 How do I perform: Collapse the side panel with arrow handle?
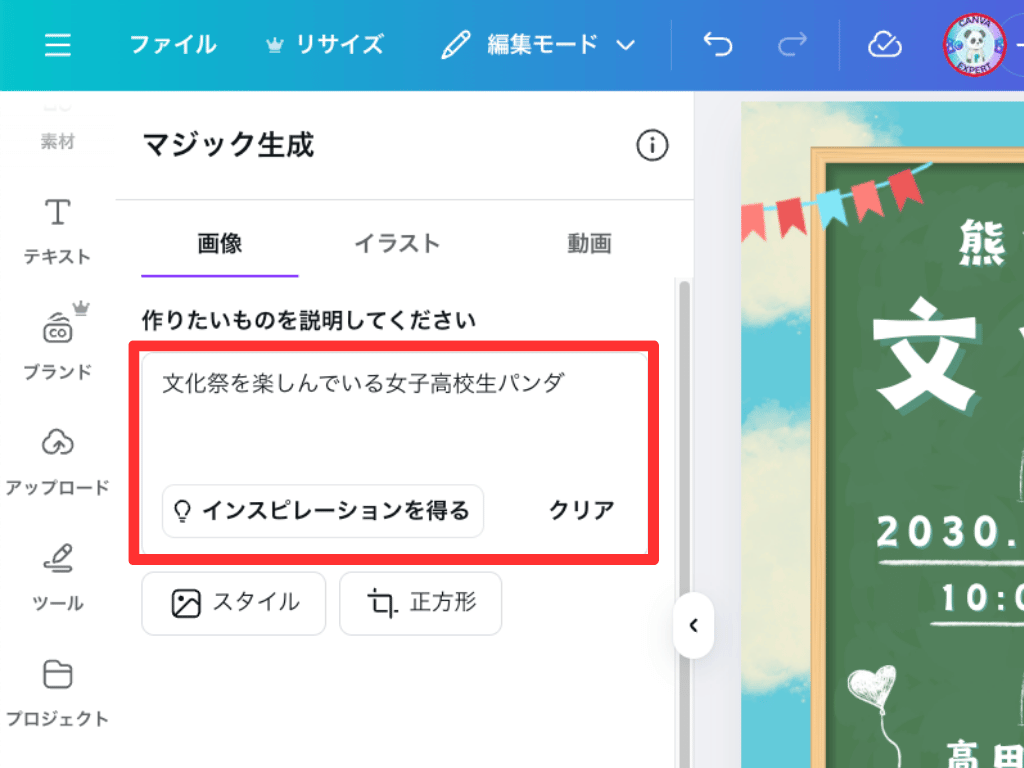pyautogui.click(x=694, y=625)
